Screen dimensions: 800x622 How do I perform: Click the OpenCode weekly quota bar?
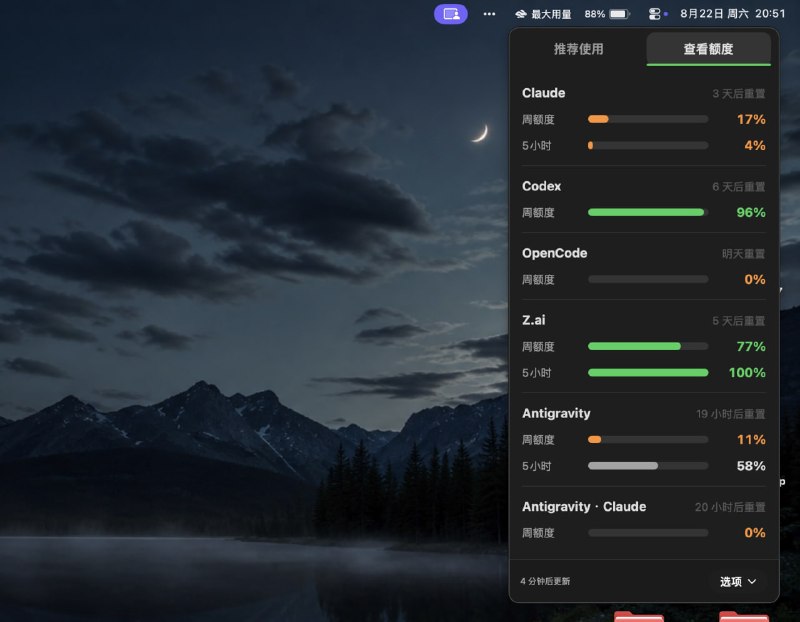(x=648, y=280)
